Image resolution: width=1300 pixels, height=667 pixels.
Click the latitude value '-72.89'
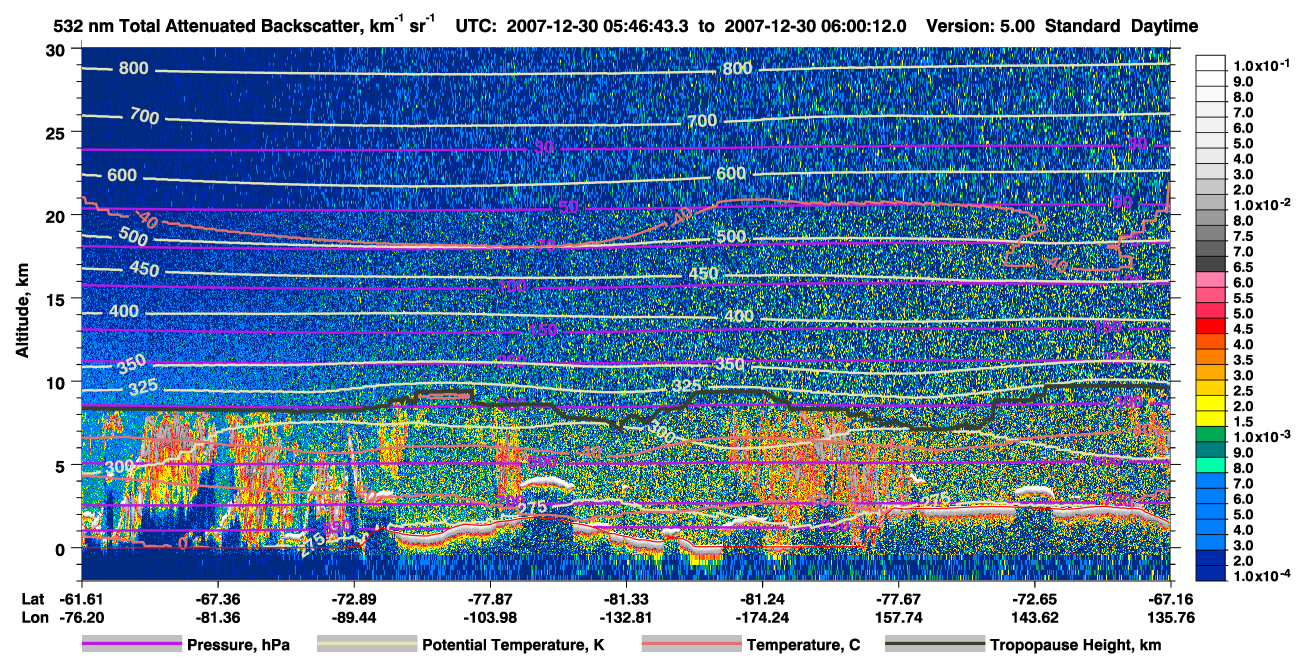(353, 599)
